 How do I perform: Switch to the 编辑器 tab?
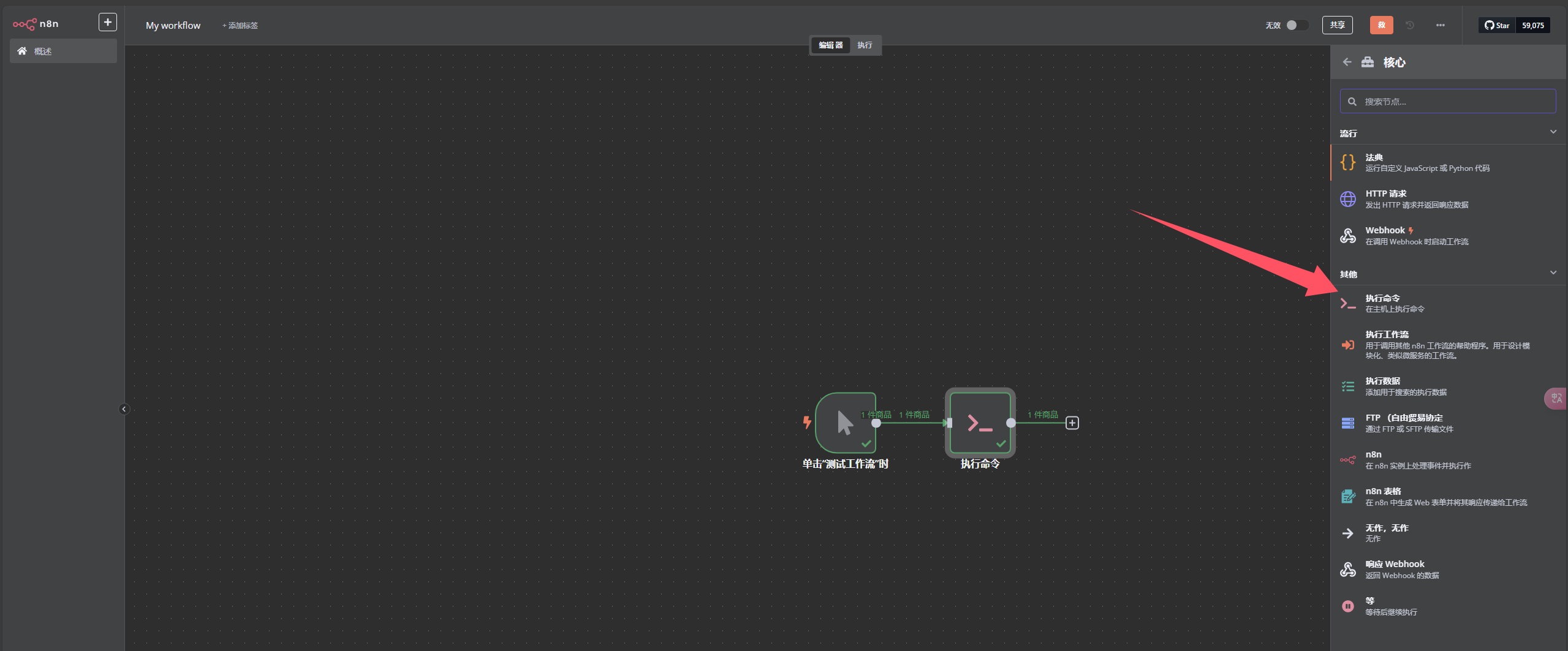pos(830,45)
